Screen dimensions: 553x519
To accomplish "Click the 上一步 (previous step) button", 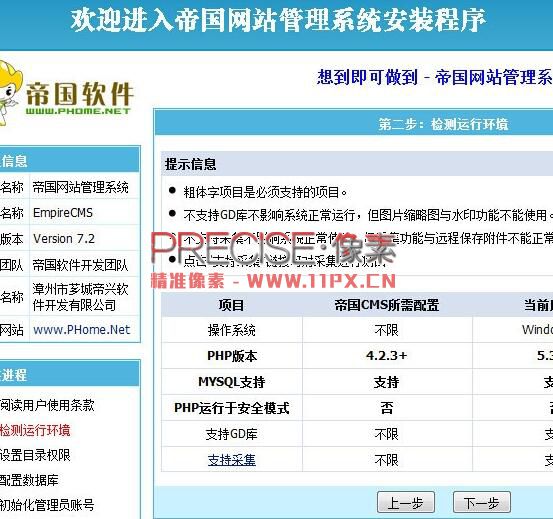I will tap(406, 502).
